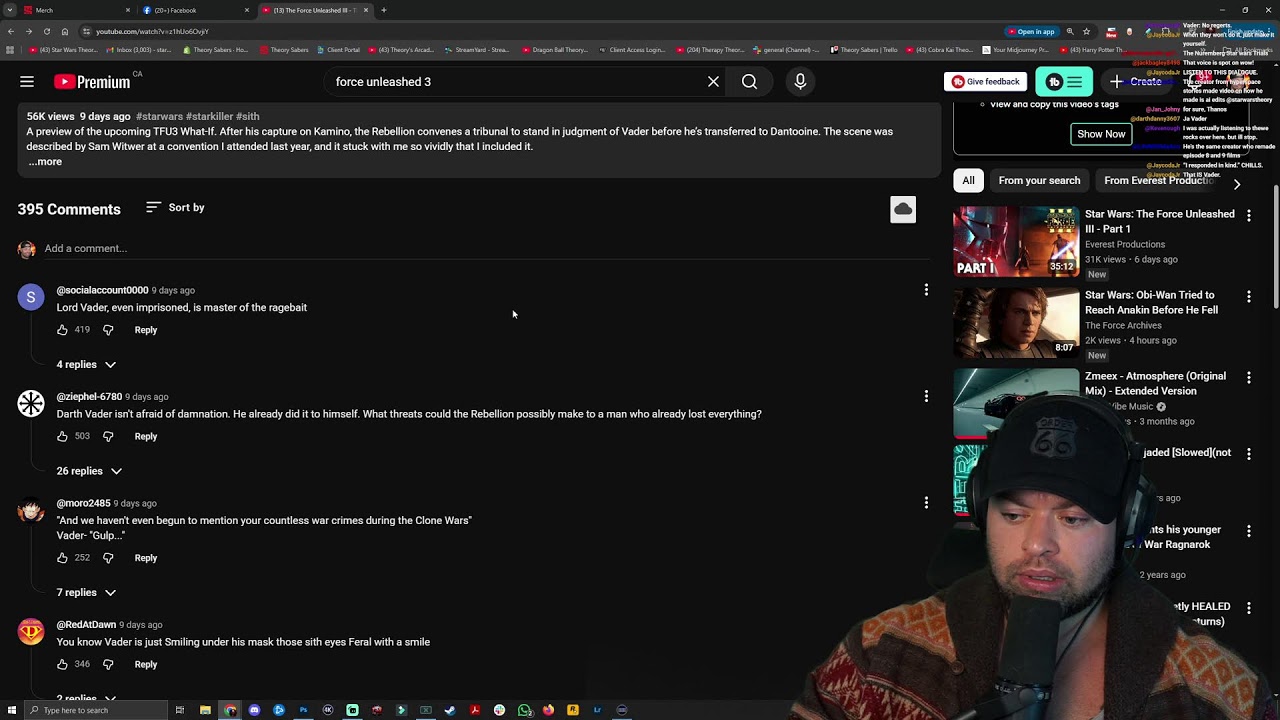Open options menu for @ziephel-6780 comment
The height and width of the screenshot is (720, 1280).
pos(926,396)
